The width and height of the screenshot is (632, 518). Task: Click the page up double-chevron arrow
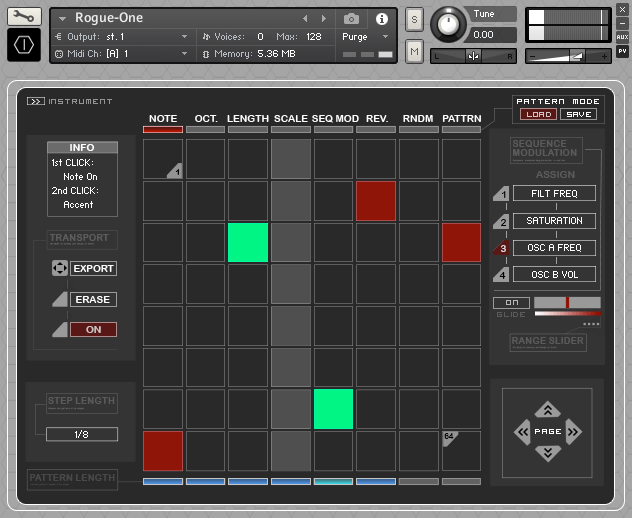[546, 409]
